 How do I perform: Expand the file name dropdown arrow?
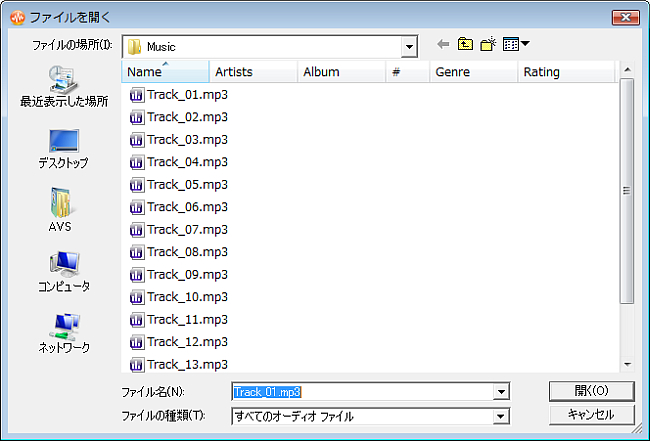(501, 392)
